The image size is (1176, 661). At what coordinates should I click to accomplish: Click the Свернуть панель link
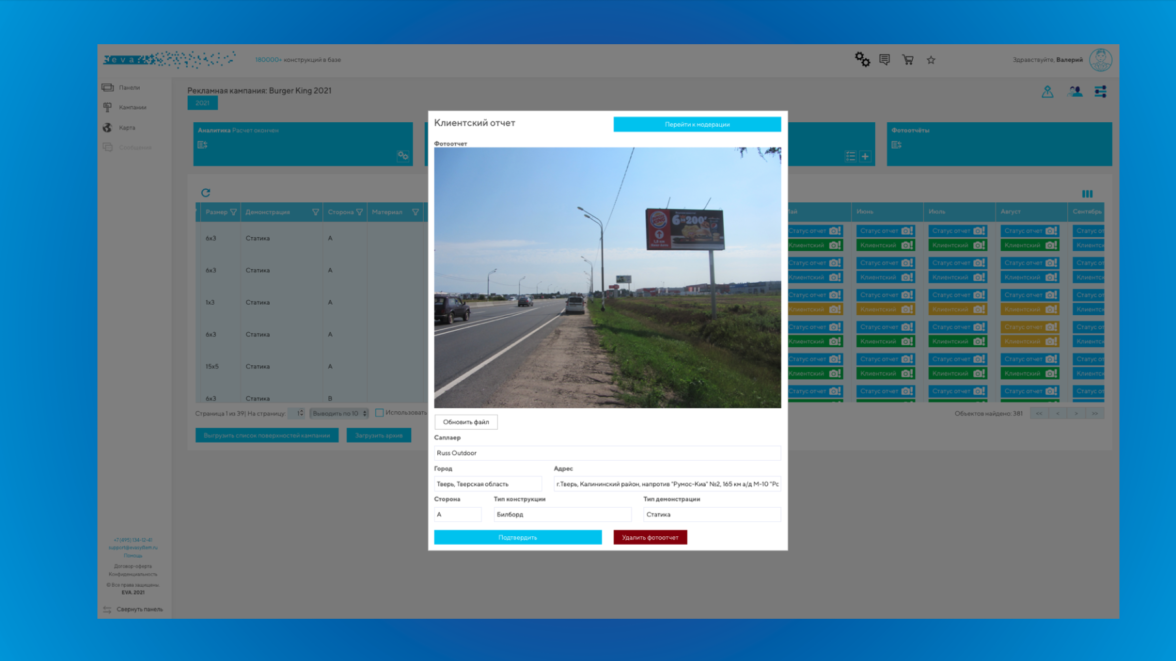[140, 609]
